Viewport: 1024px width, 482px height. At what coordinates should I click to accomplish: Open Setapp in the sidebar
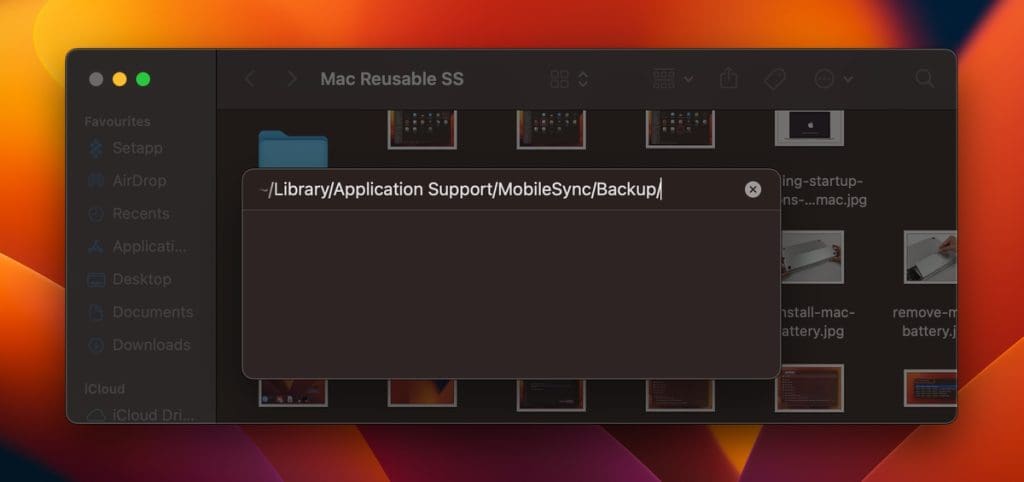[138, 148]
